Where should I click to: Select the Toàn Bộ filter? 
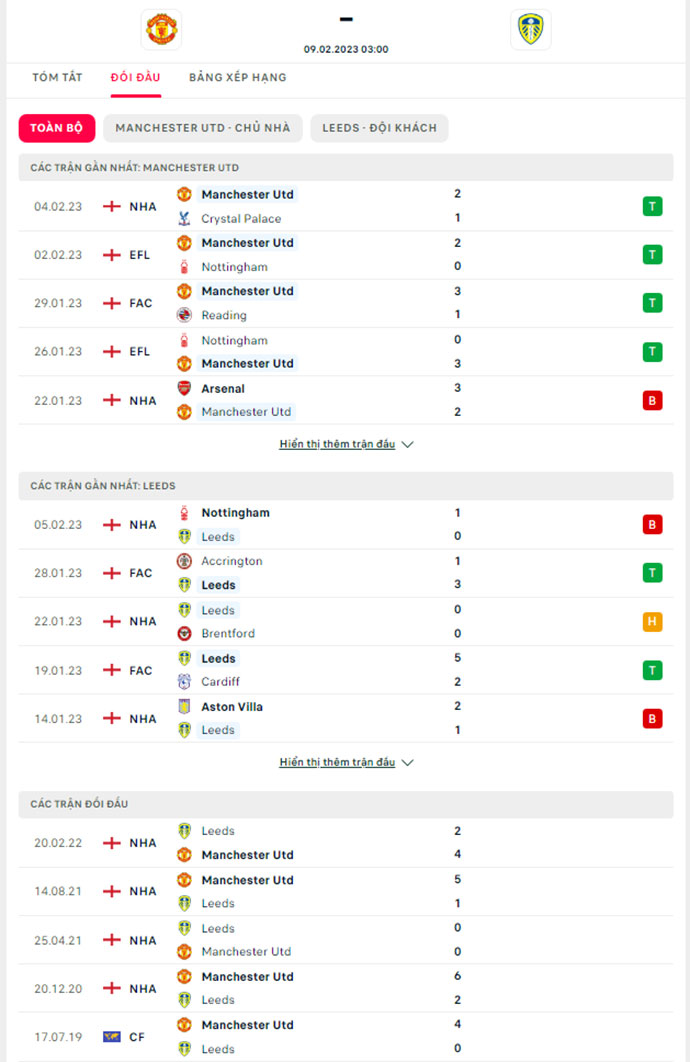[x=57, y=128]
